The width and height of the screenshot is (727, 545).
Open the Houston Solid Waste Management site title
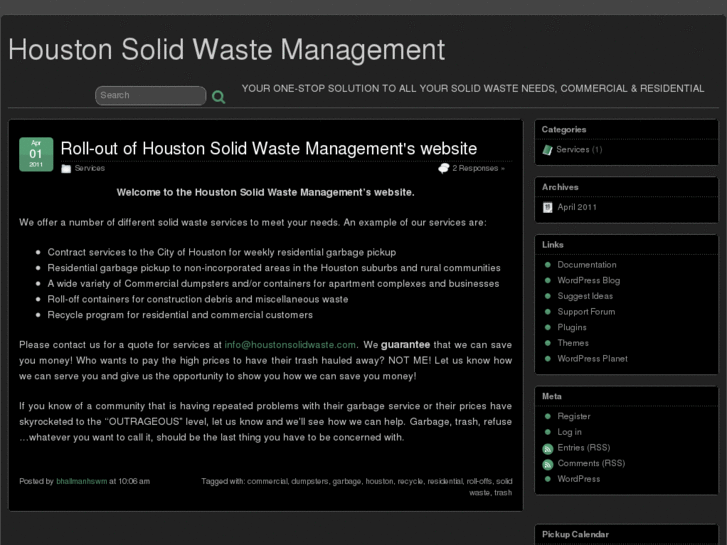(226, 50)
